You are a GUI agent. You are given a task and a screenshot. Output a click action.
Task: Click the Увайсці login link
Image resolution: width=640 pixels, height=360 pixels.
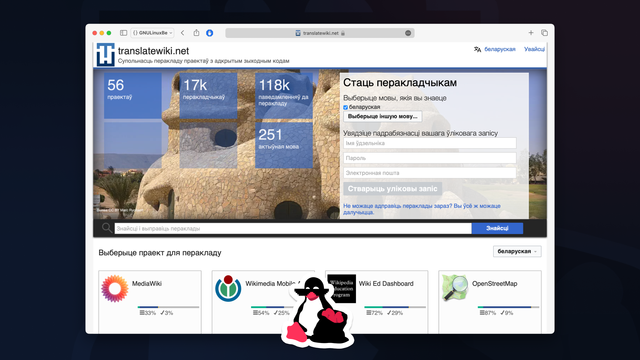(x=534, y=49)
